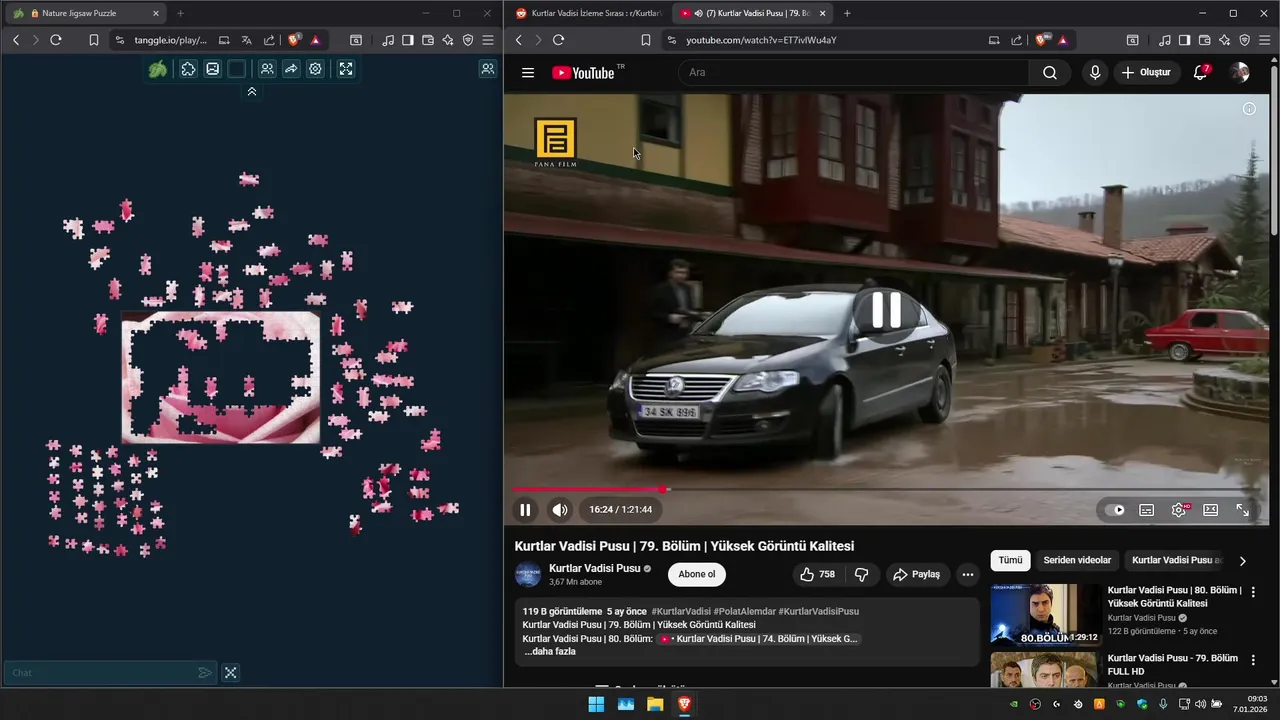Open the Tanggle leaf logo menu
1280x720 pixels.
click(158, 69)
